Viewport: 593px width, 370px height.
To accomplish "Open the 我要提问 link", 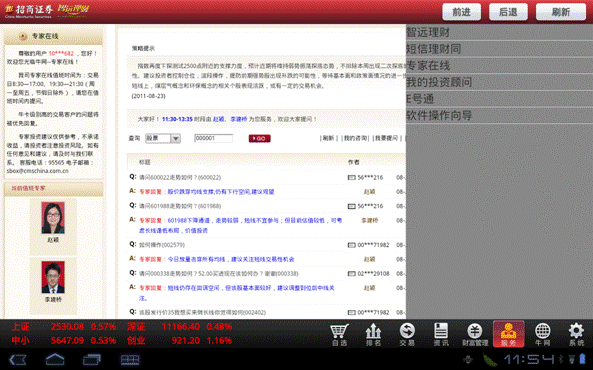I will coord(386,138).
